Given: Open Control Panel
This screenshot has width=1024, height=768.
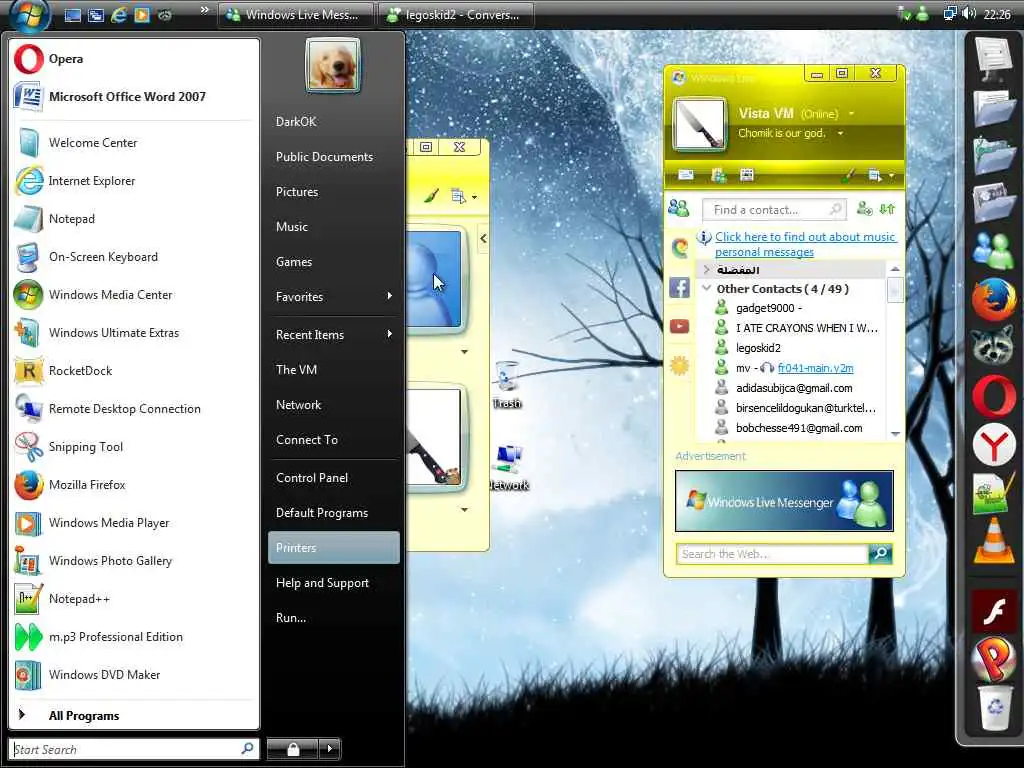Looking at the screenshot, I should coord(312,477).
